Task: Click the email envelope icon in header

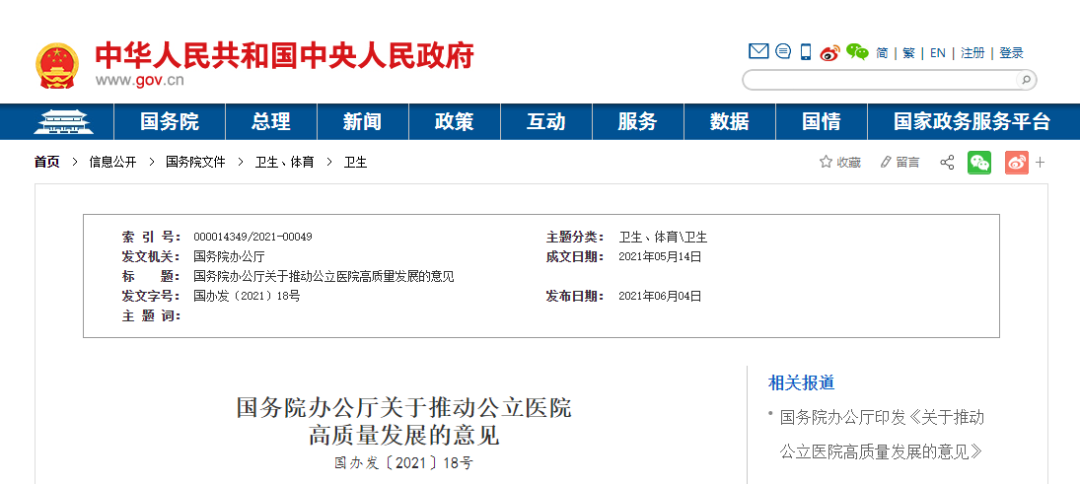Action: pyautogui.click(x=758, y=52)
